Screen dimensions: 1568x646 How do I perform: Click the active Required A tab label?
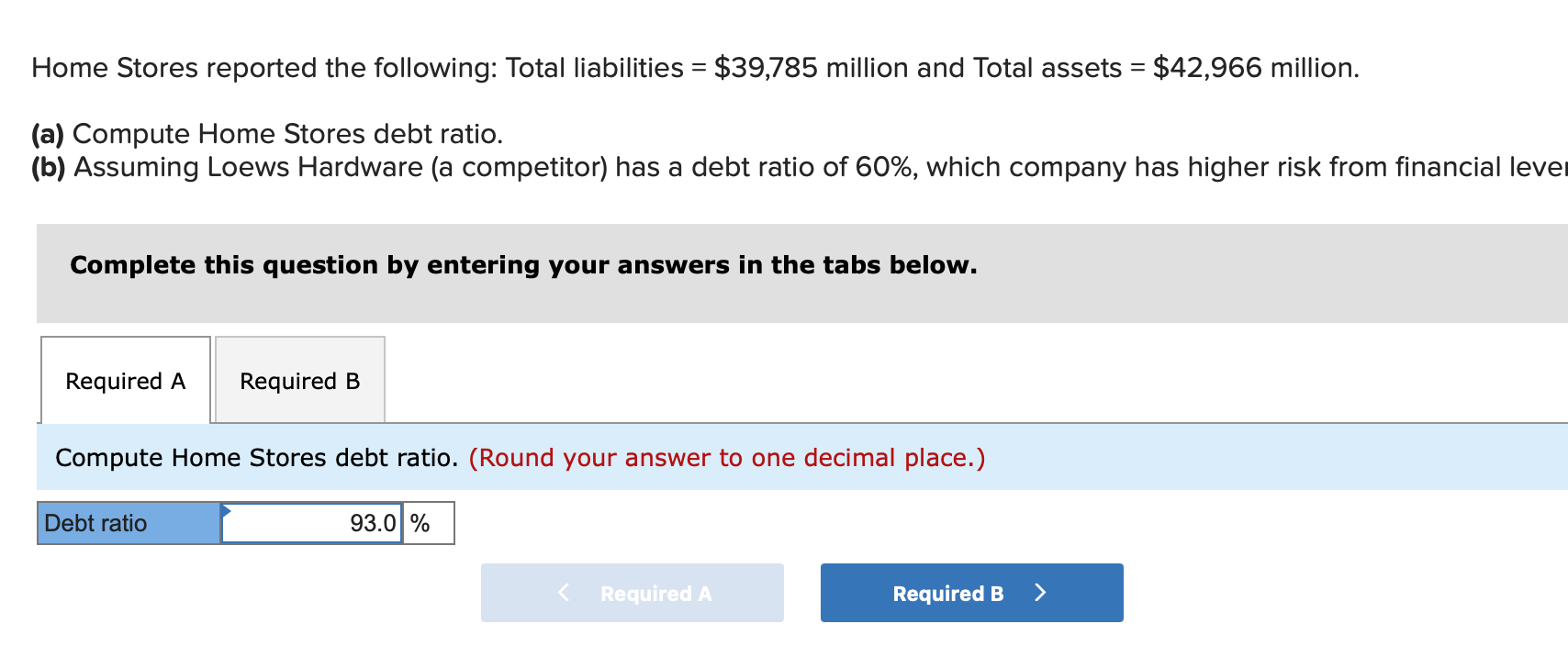pos(125,380)
